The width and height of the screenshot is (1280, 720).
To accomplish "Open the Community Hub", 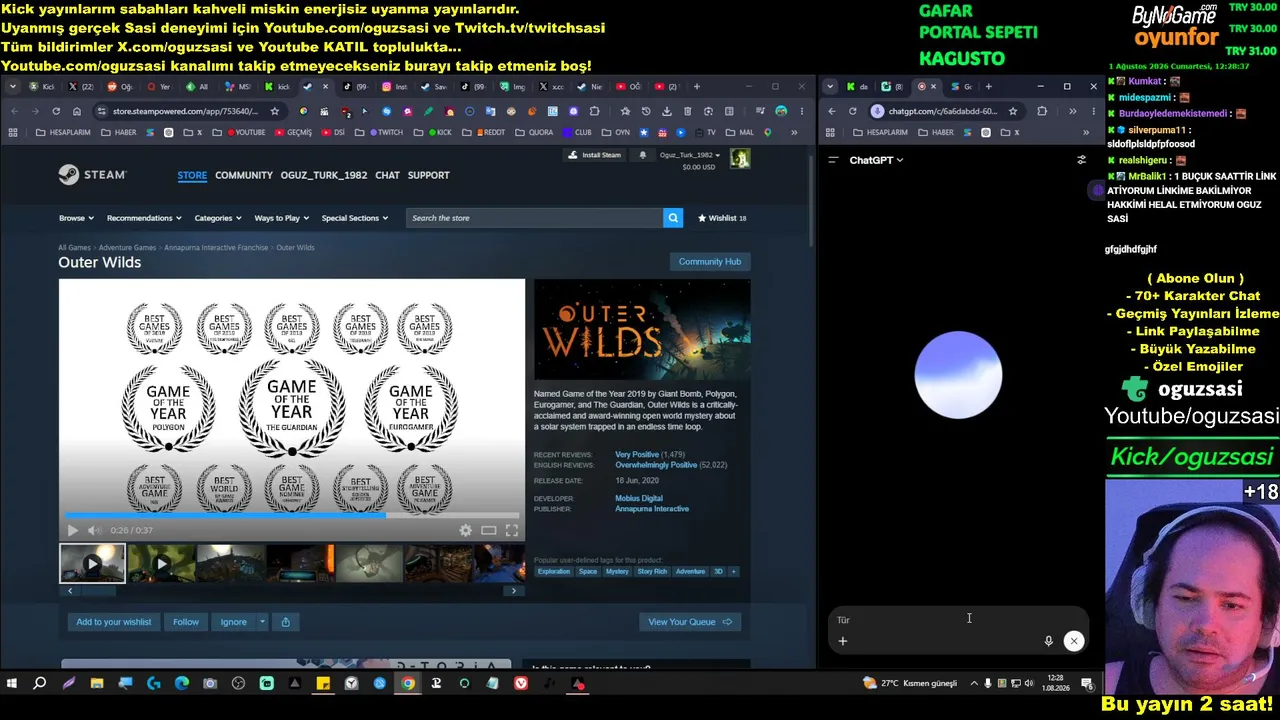I will [x=710, y=262].
